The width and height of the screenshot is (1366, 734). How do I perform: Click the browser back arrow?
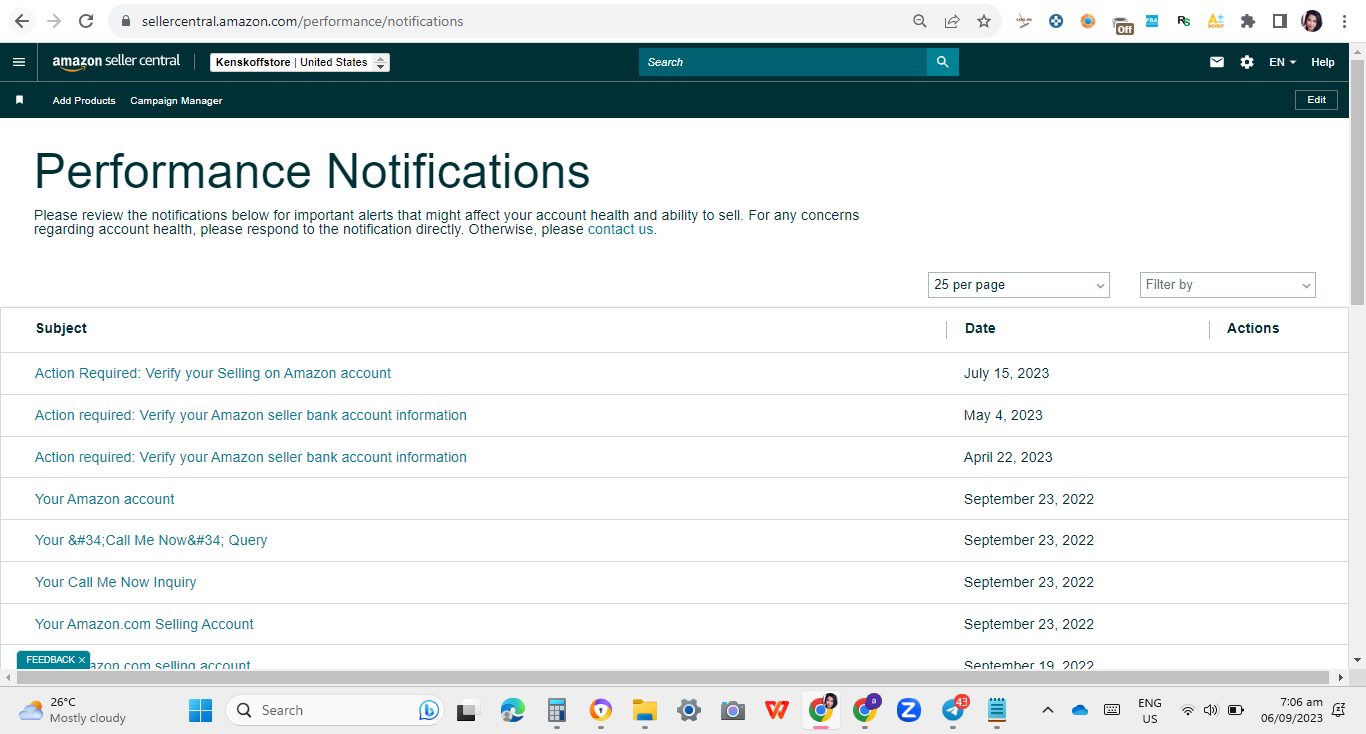[x=22, y=21]
